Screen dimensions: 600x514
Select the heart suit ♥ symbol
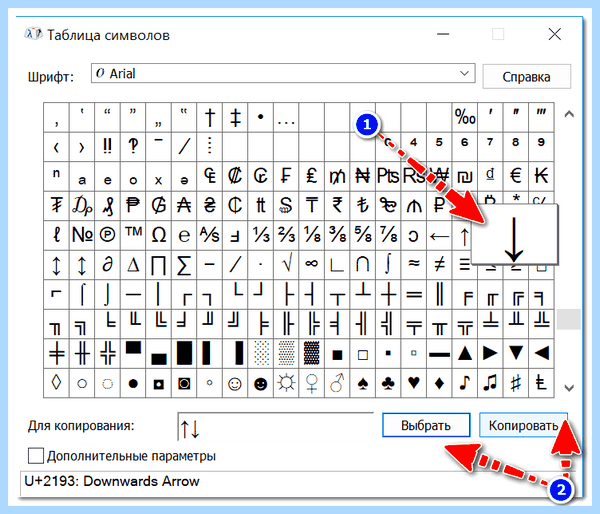tap(414, 383)
